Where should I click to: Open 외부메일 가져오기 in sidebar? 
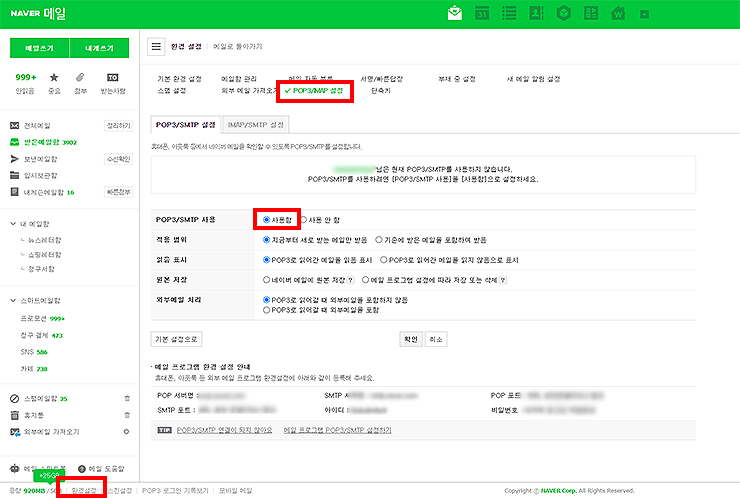(51, 432)
